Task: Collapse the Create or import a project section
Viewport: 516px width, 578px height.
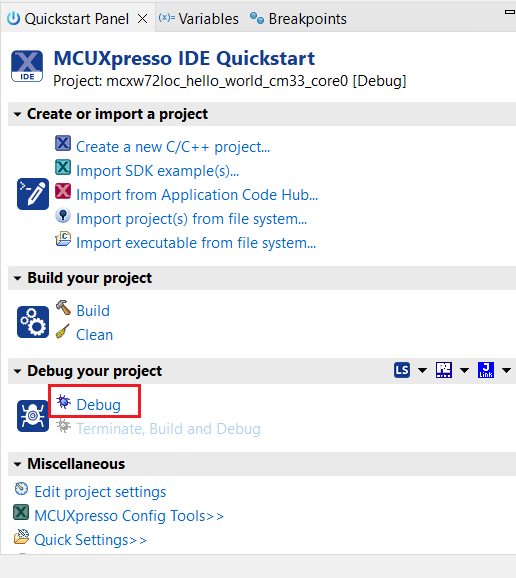Action: (17, 114)
